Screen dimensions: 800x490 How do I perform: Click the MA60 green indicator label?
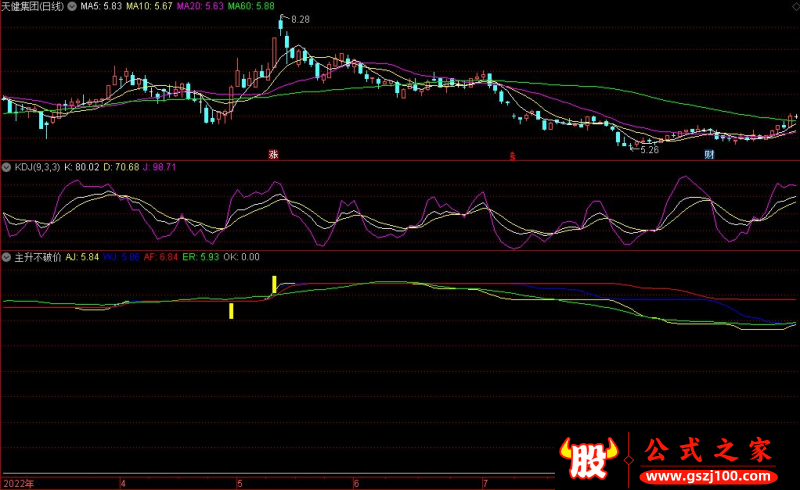point(250,6)
